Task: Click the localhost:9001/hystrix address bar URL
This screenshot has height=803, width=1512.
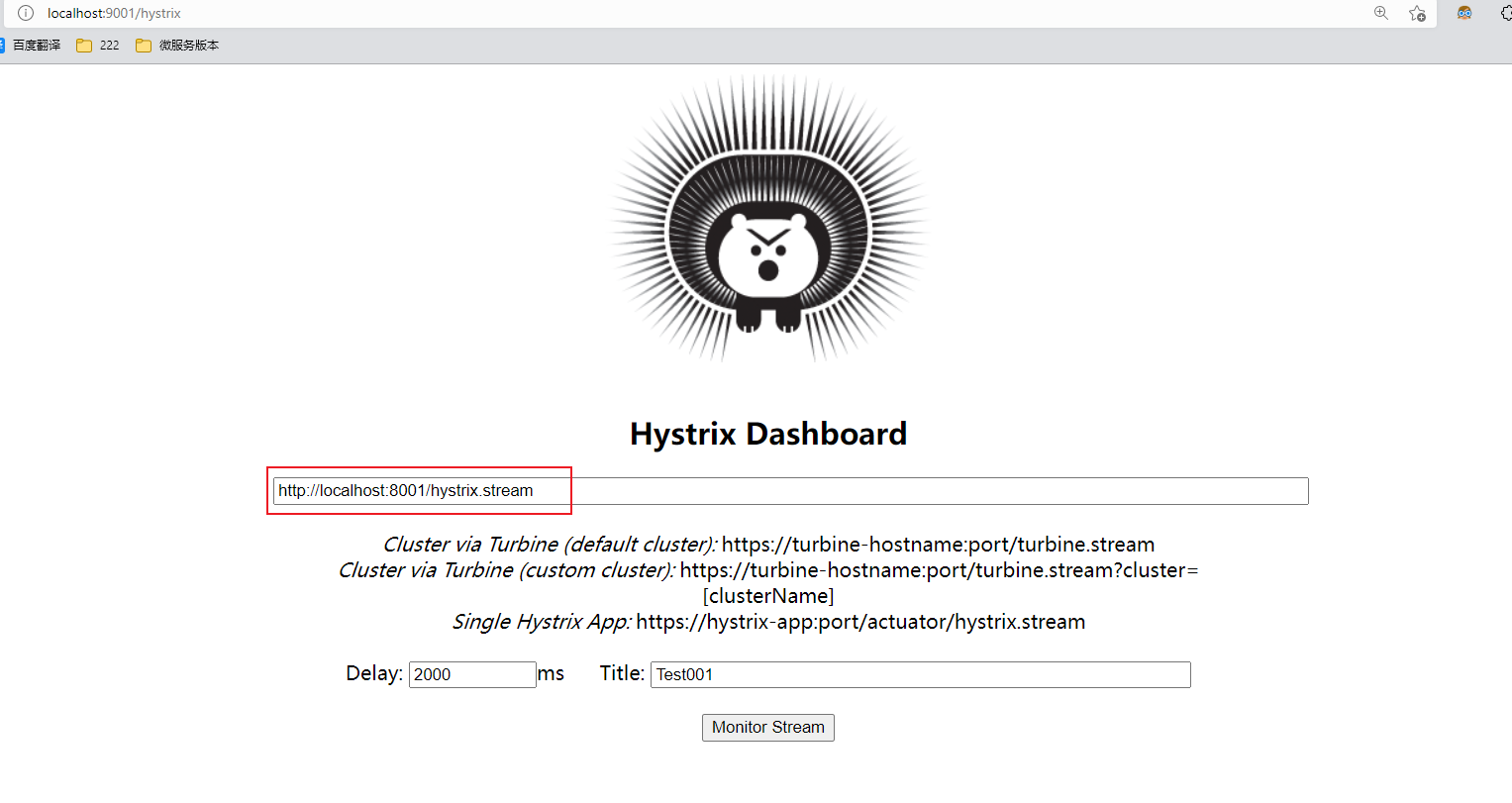Action: click(114, 13)
